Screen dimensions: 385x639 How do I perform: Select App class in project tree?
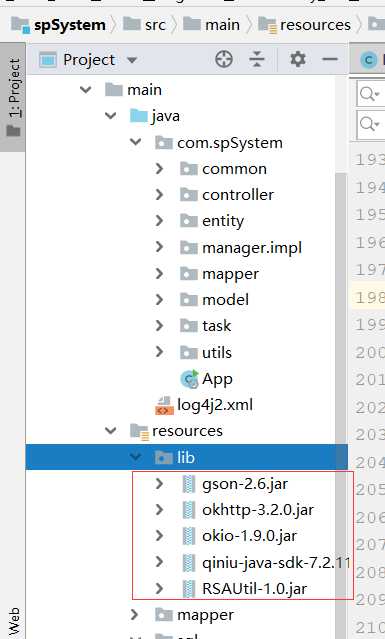pyautogui.click(x=217, y=379)
